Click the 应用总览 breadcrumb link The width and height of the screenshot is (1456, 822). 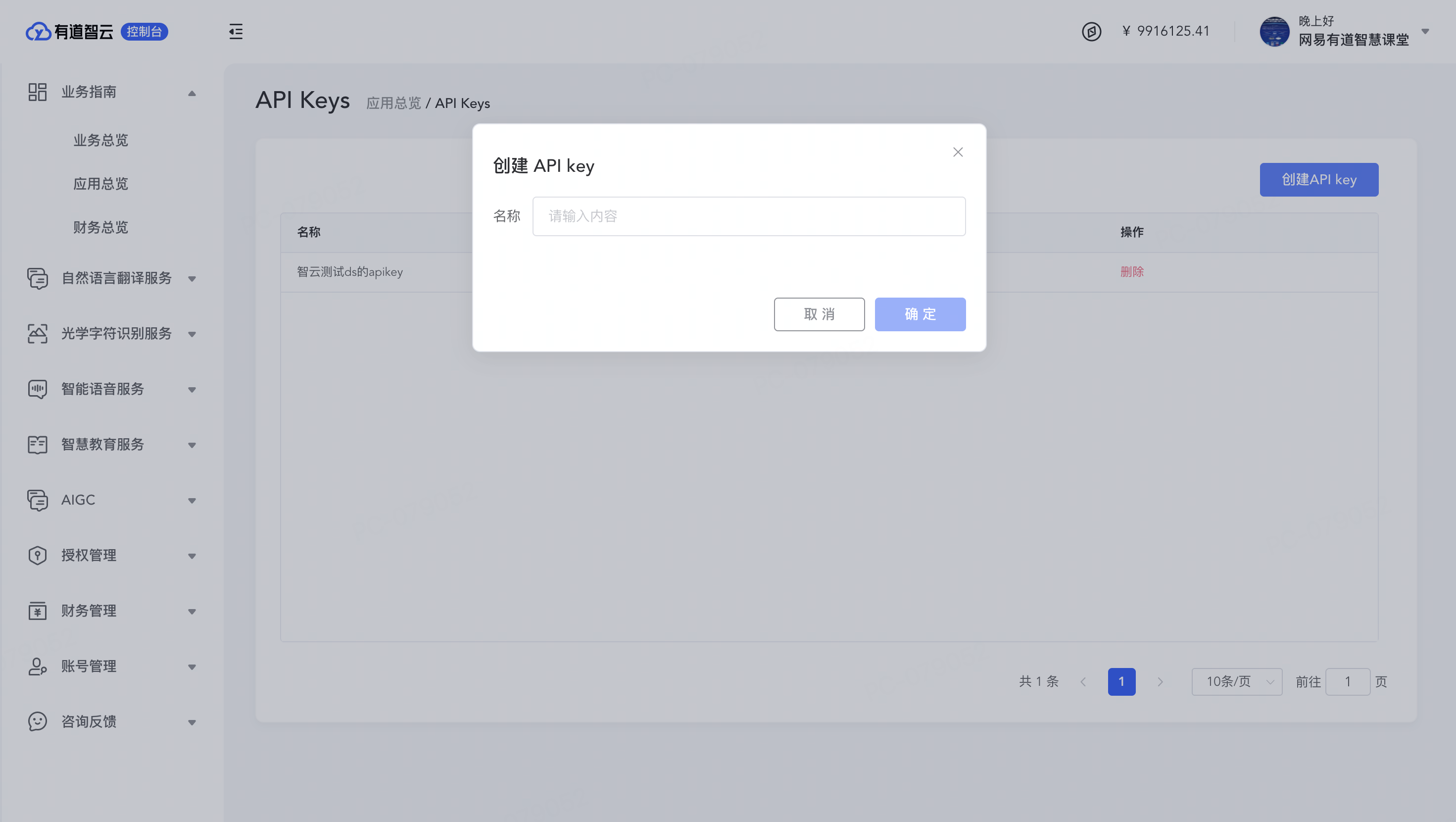pos(393,103)
